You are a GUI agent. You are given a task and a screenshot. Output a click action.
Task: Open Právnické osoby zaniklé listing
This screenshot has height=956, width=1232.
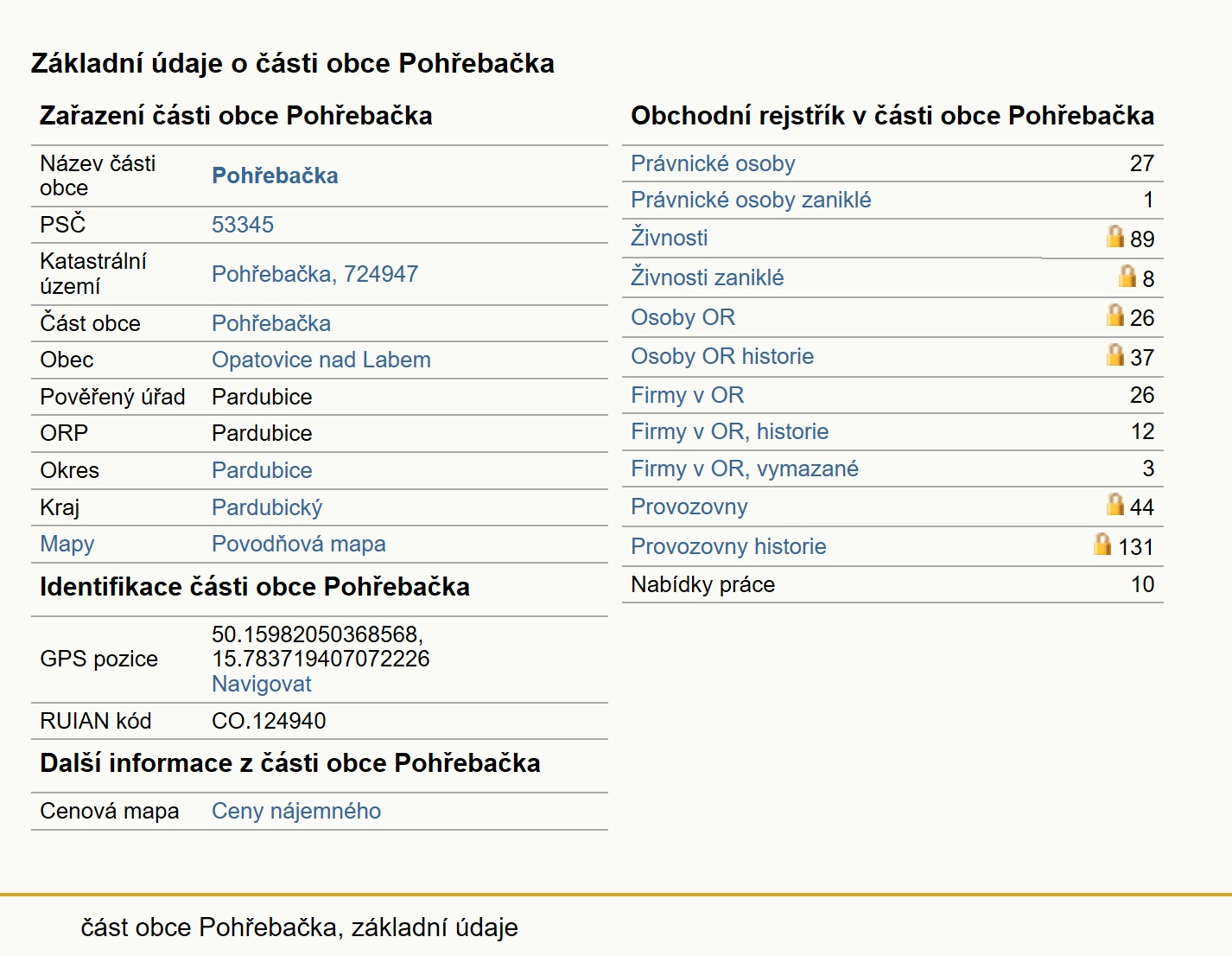[751, 200]
